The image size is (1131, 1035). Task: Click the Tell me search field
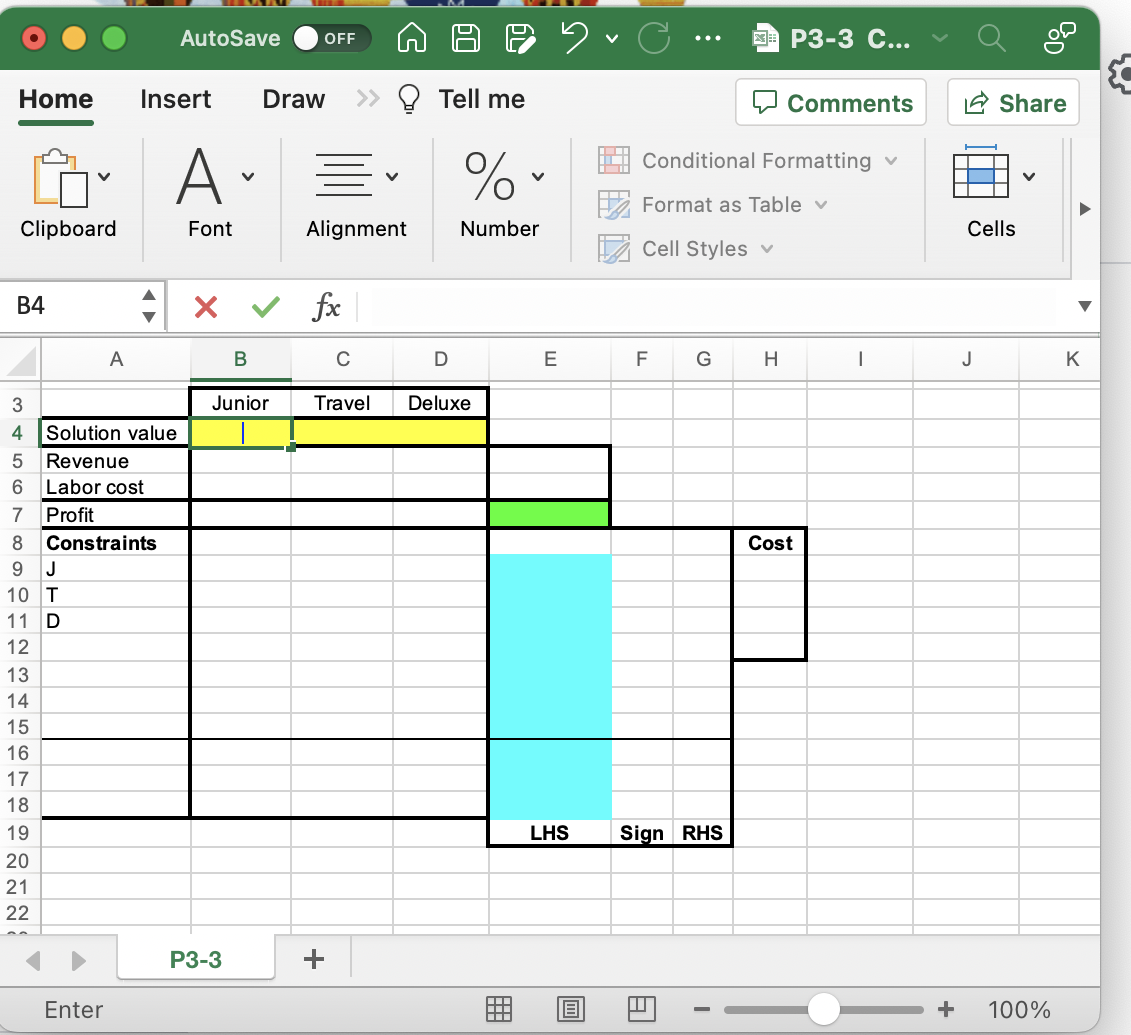click(482, 99)
